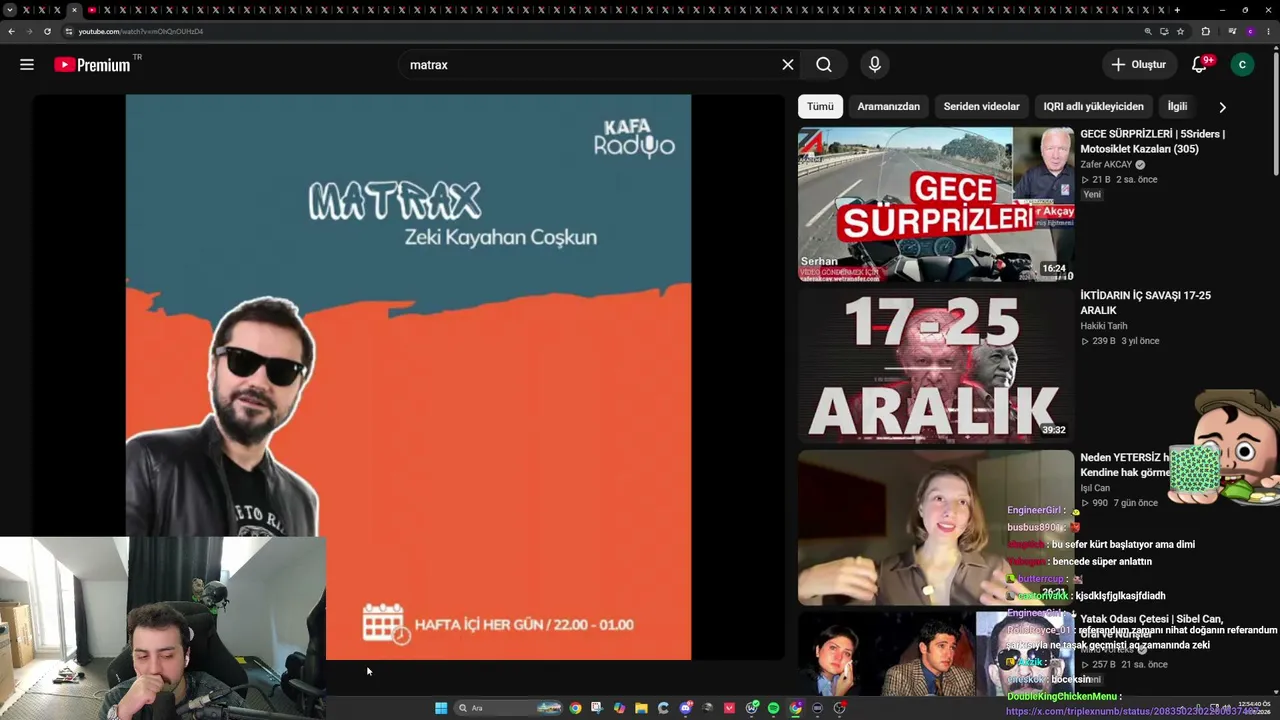Open Snipping Tool from the taskbar

[597, 708]
